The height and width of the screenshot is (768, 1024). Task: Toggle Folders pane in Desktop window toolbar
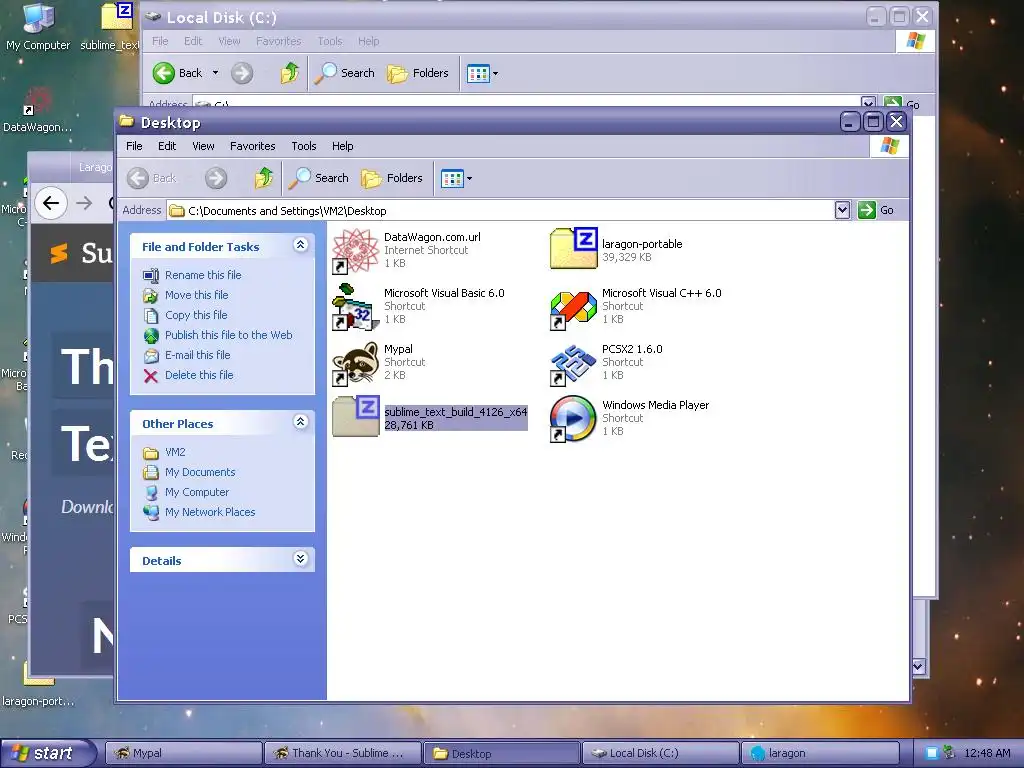(392, 178)
